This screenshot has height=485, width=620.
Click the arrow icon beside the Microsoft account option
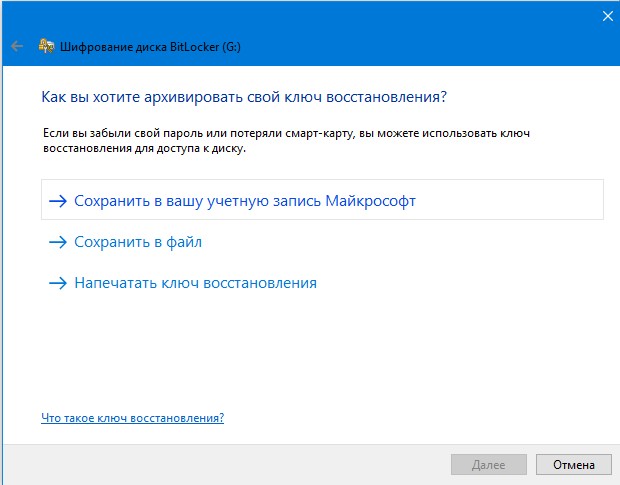click(x=57, y=201)
